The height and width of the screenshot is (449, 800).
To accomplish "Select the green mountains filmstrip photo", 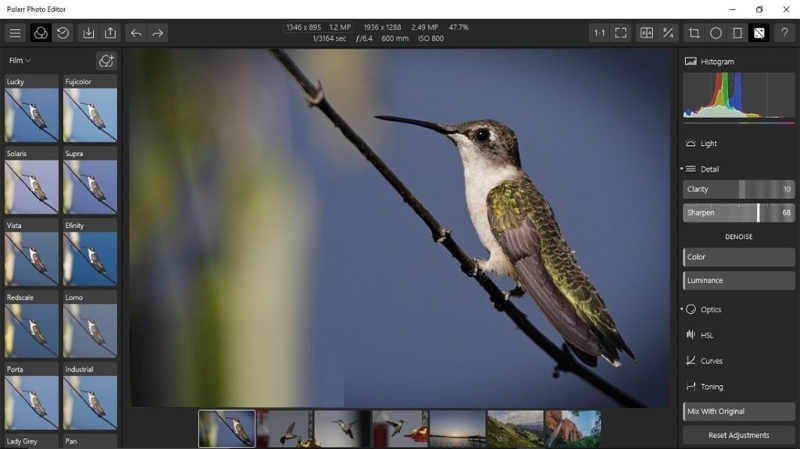I will pyautogui.click(x=515, y=429).
